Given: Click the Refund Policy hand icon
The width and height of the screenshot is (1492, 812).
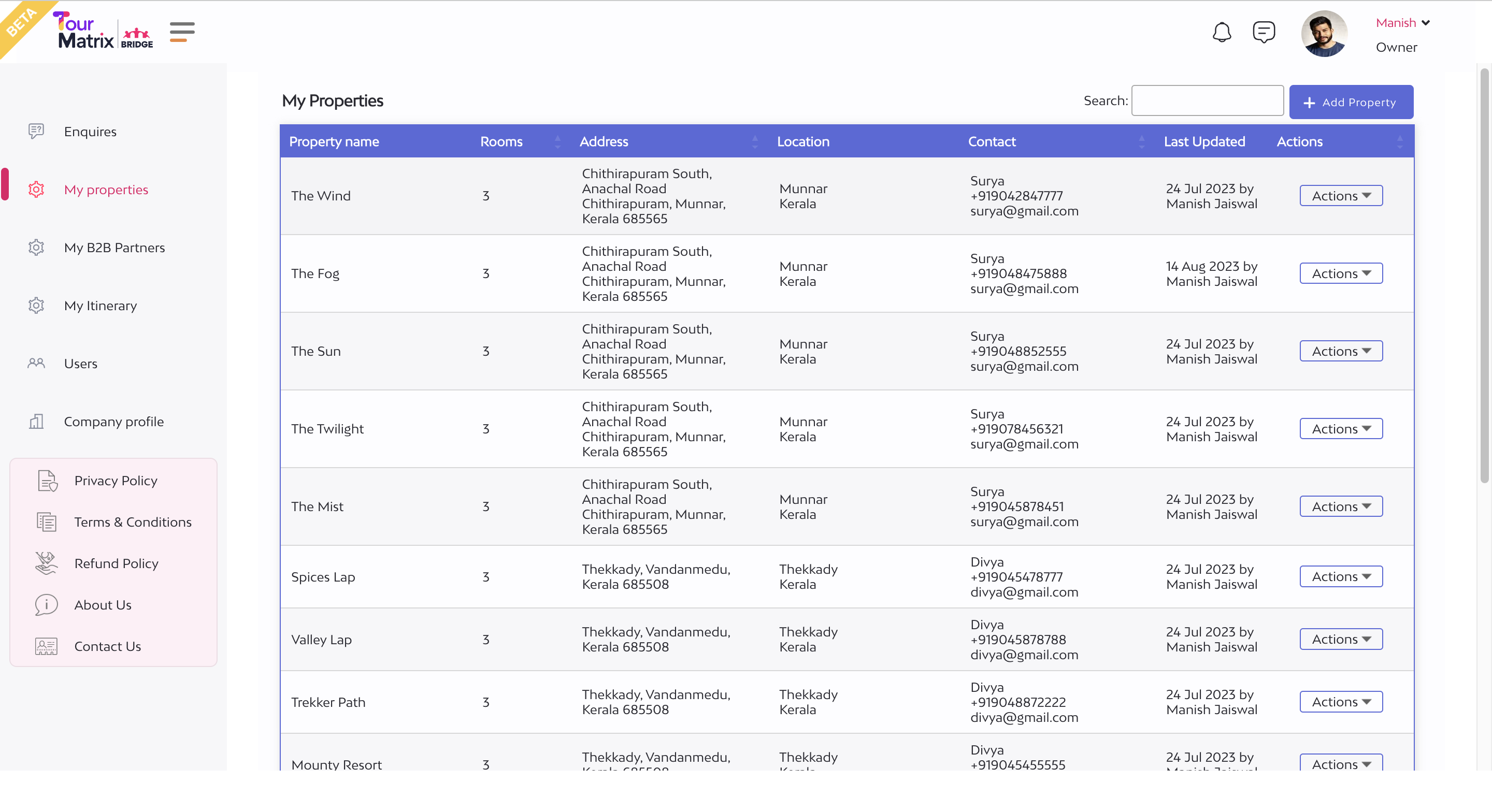Looking at the screenshot, I should (46, 563).
